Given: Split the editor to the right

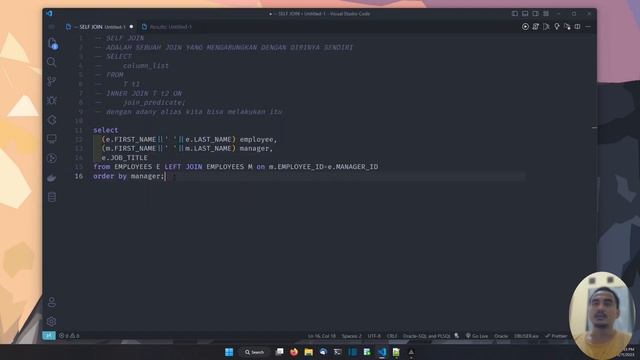Looking at the screenshot, I should pyautogui.click(x=577, y=27).
